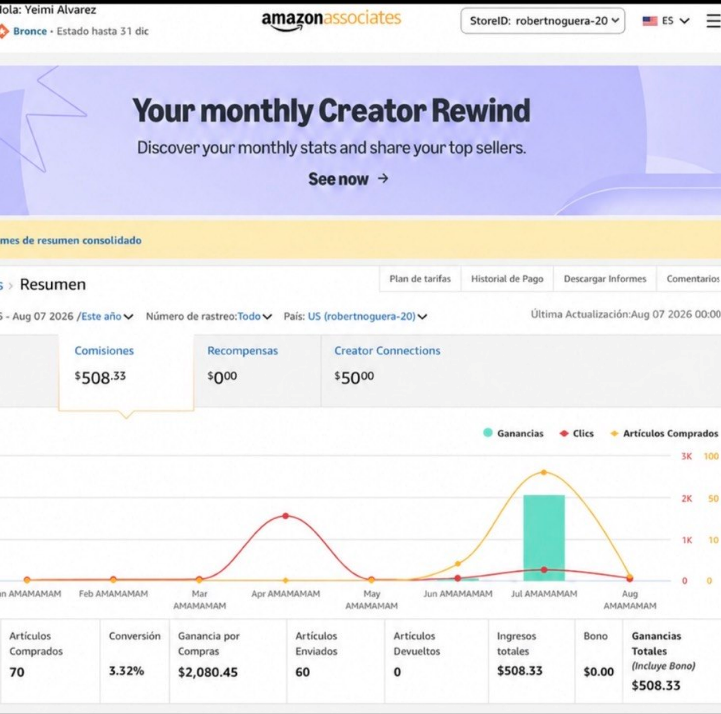Click the Jul earnings green bar
This screenshot has width=721, height=714.
544,537
